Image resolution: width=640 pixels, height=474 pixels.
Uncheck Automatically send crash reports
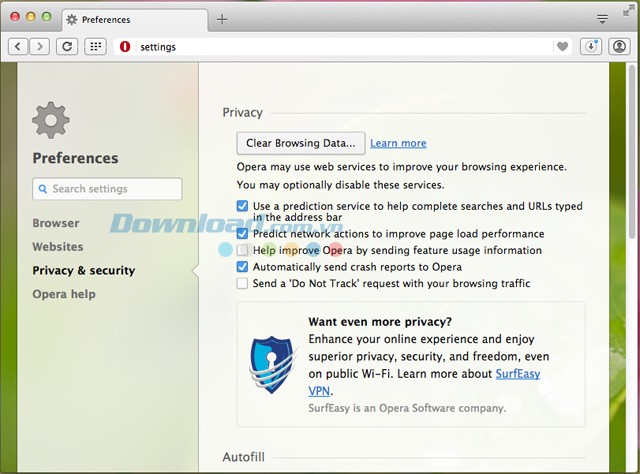(243, 267)
